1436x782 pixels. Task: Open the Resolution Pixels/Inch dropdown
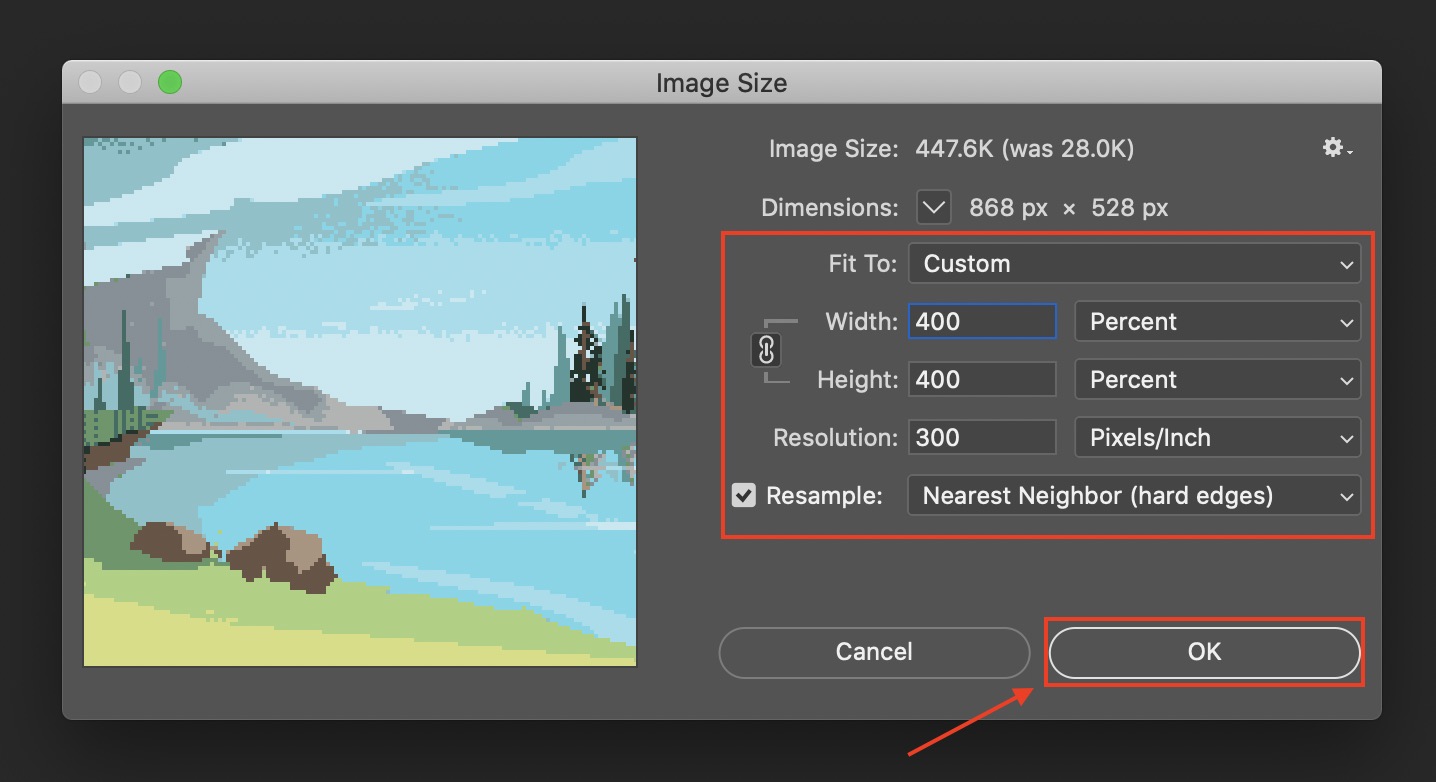(1217, 438)
